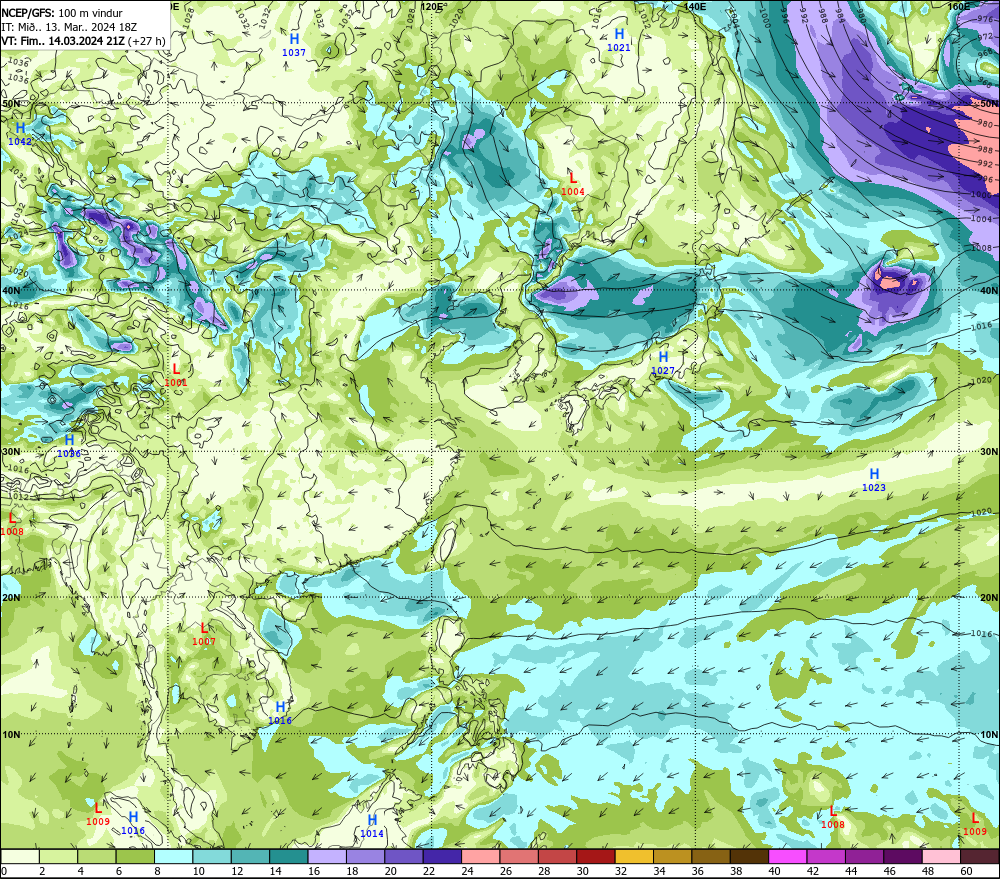
Task: Click the legend scale number '32'
Action: click(x=621, y=871)
